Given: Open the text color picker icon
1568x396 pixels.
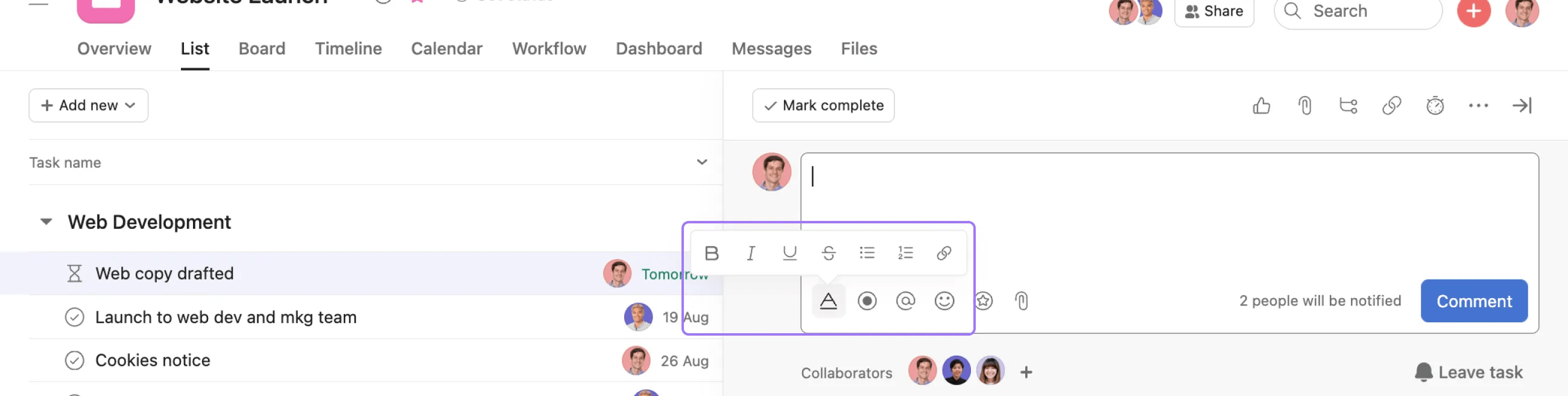Looking at the screenshot, I should point(829,301).
